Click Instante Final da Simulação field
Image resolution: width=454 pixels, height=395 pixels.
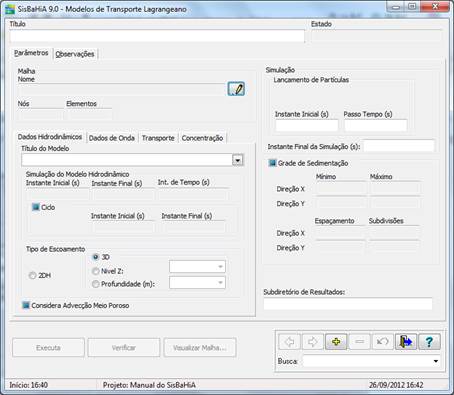click(x=399, y=146)
